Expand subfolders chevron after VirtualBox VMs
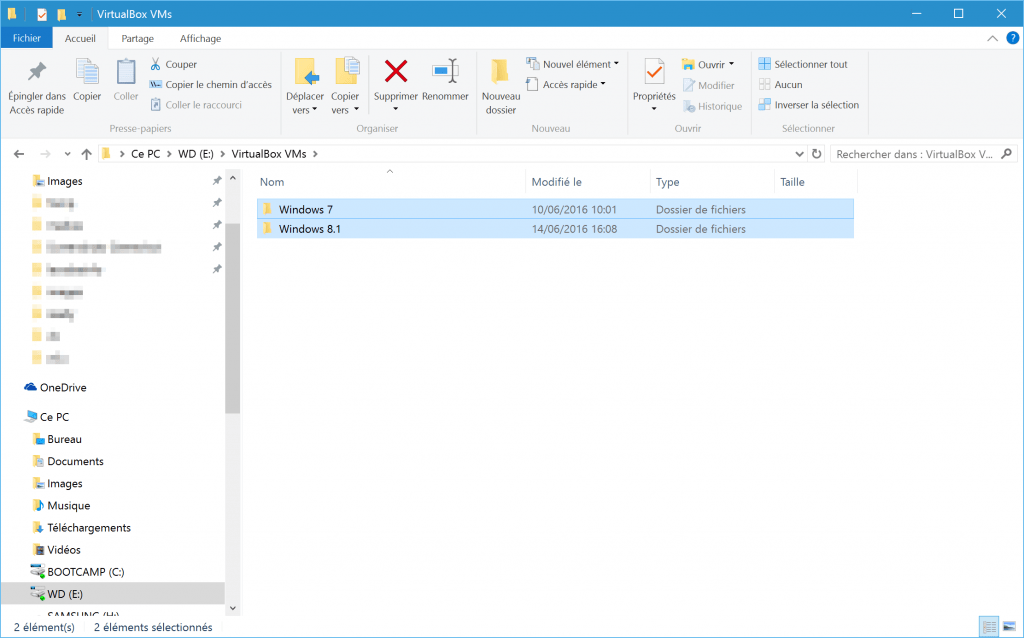1024x638 pixels. (315, 154)
